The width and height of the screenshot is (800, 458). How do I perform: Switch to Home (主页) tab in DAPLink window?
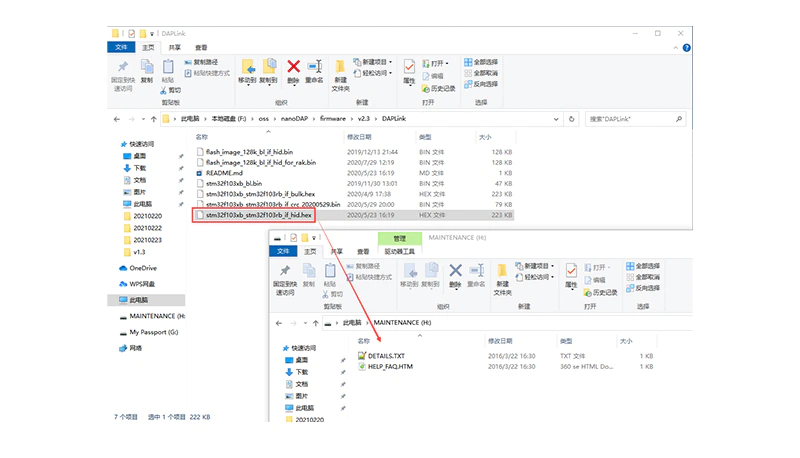coord(148,47)
